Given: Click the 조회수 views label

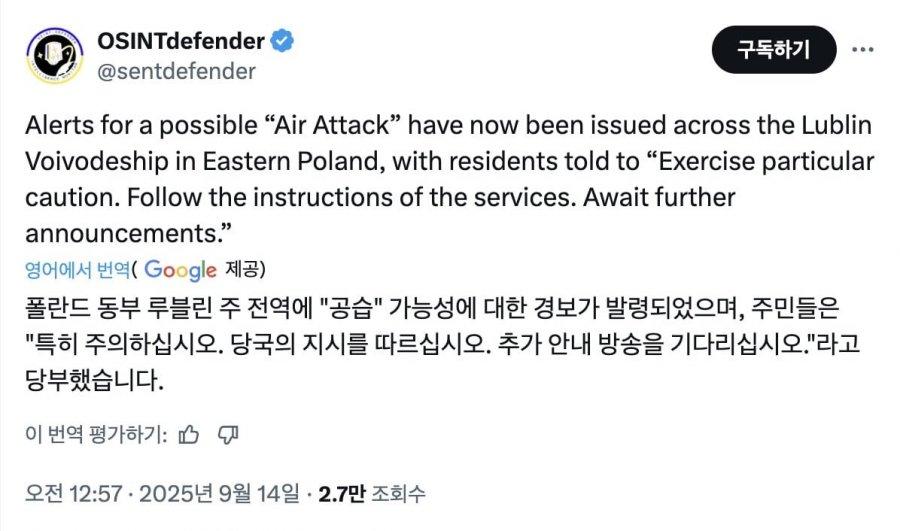Looking at the screenshot, I should tap(398, 493).
